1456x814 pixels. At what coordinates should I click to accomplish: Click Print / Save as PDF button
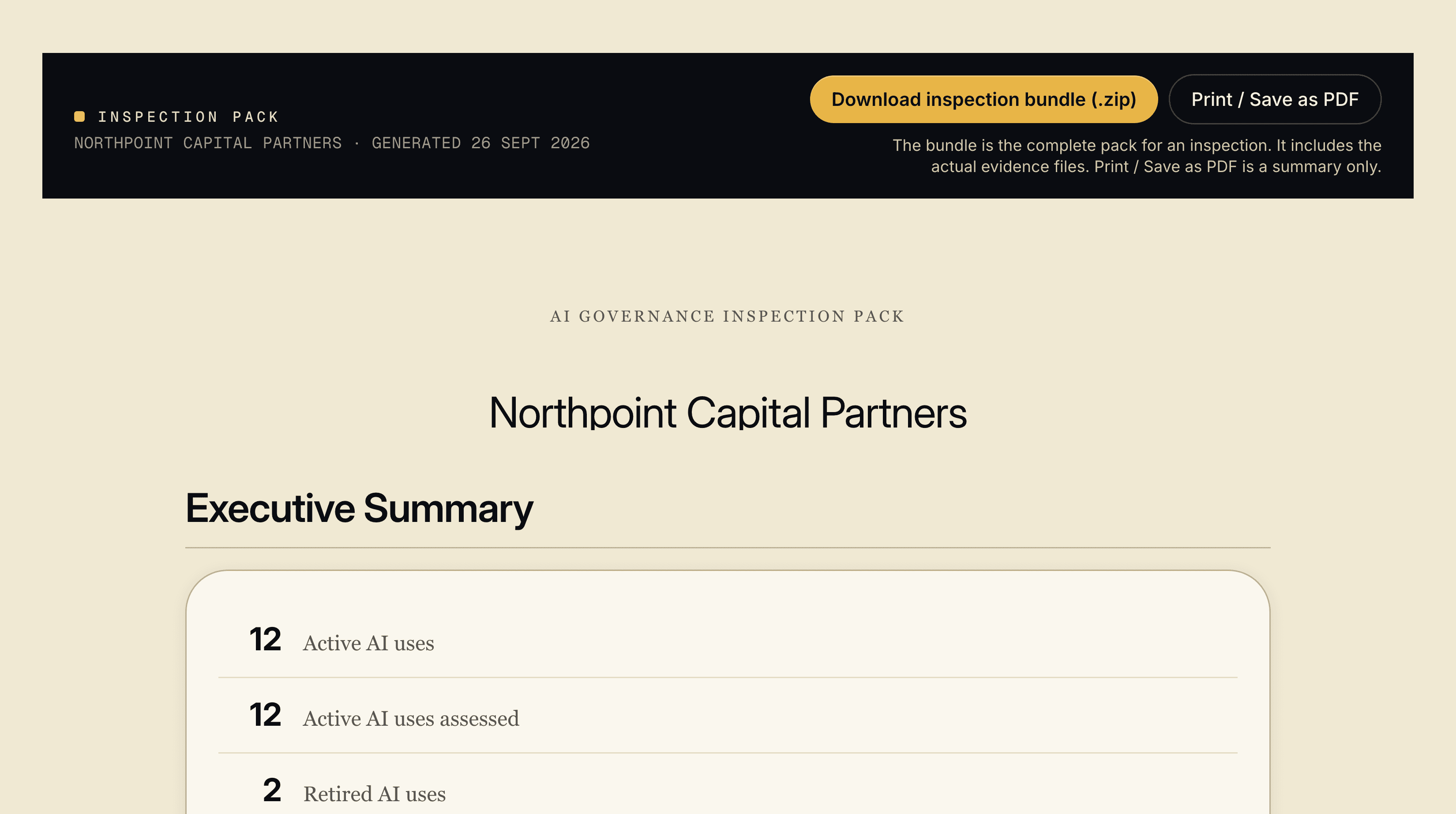pyautogui.click(x=1275, y=99)
